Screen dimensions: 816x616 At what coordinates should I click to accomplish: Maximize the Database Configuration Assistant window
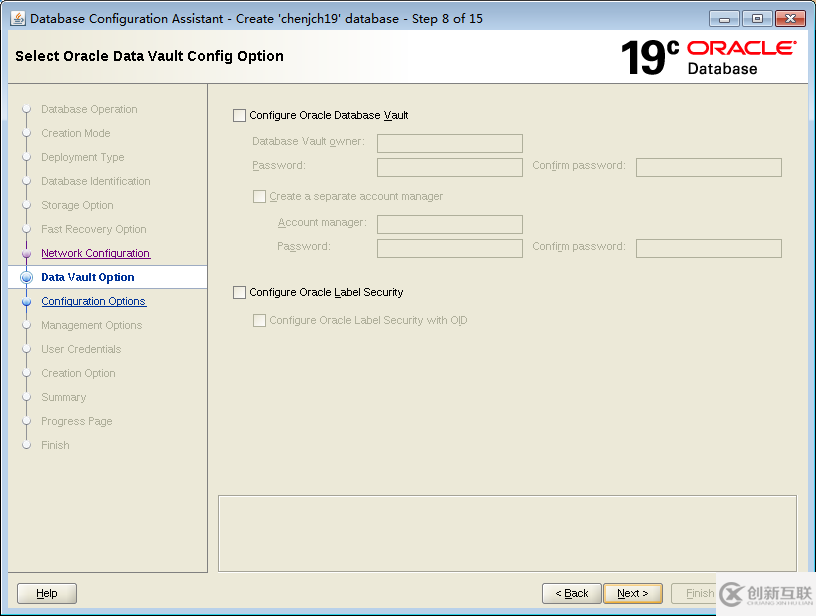coord(757,19)
